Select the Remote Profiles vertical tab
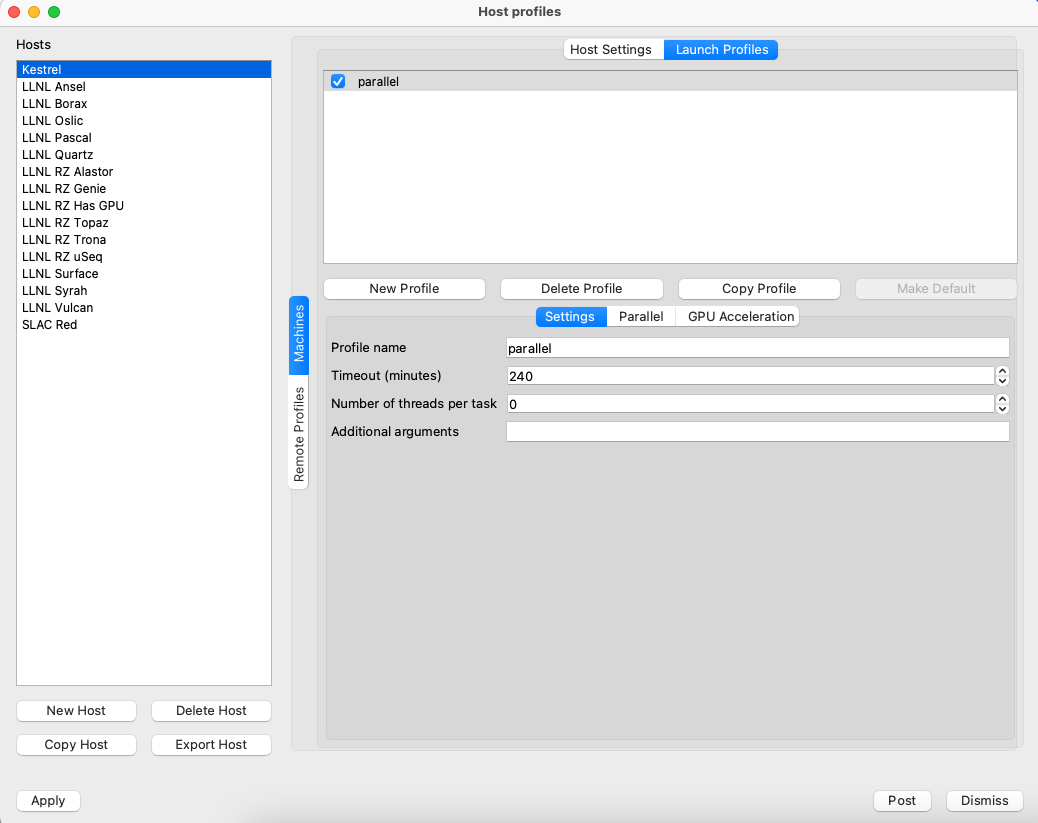The height and width of the screenshot is (823, 1038). point(299,434)
